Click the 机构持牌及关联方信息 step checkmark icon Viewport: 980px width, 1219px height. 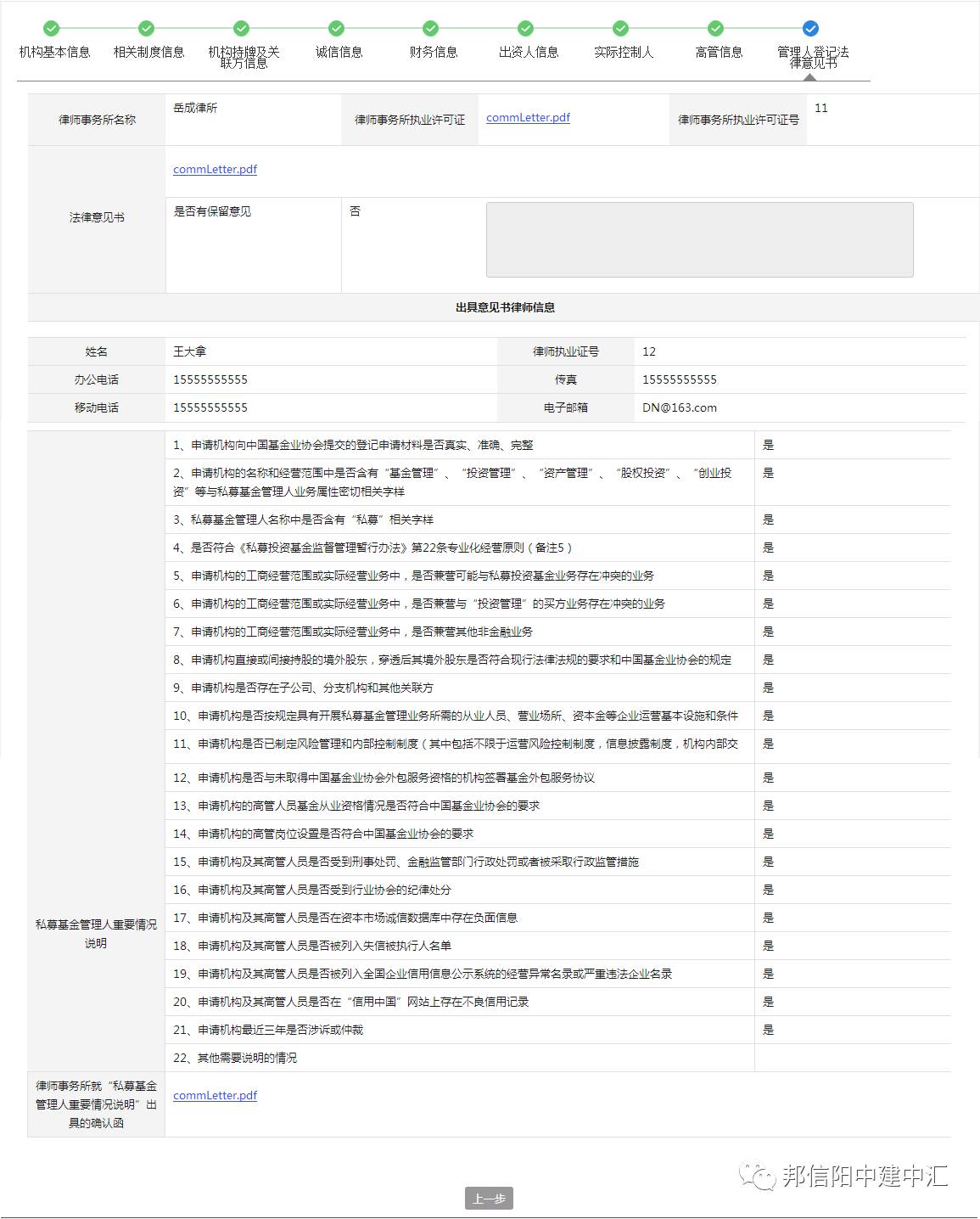[x=242, y=28]
